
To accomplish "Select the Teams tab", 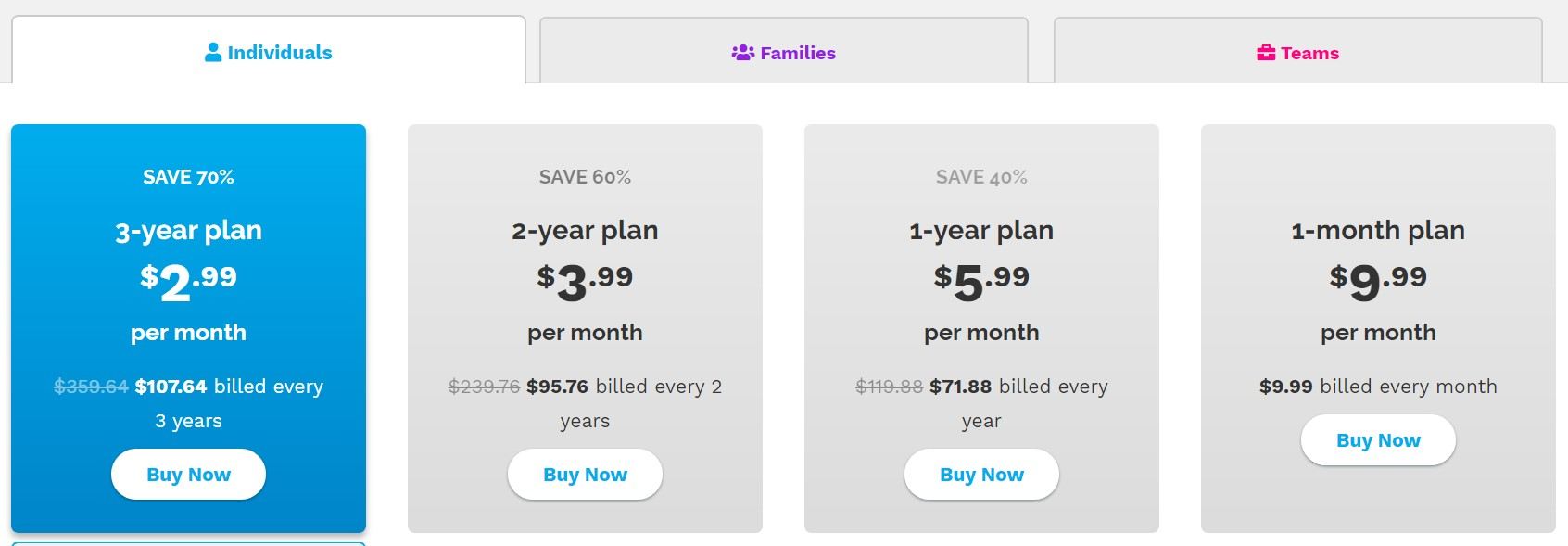I will (x=1298, y=53).
